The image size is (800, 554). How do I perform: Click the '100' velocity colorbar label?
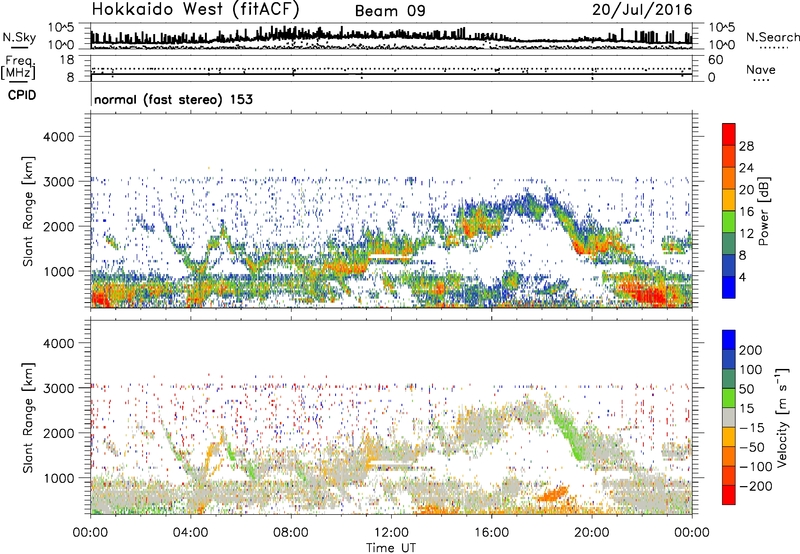[x=751, y=370]
